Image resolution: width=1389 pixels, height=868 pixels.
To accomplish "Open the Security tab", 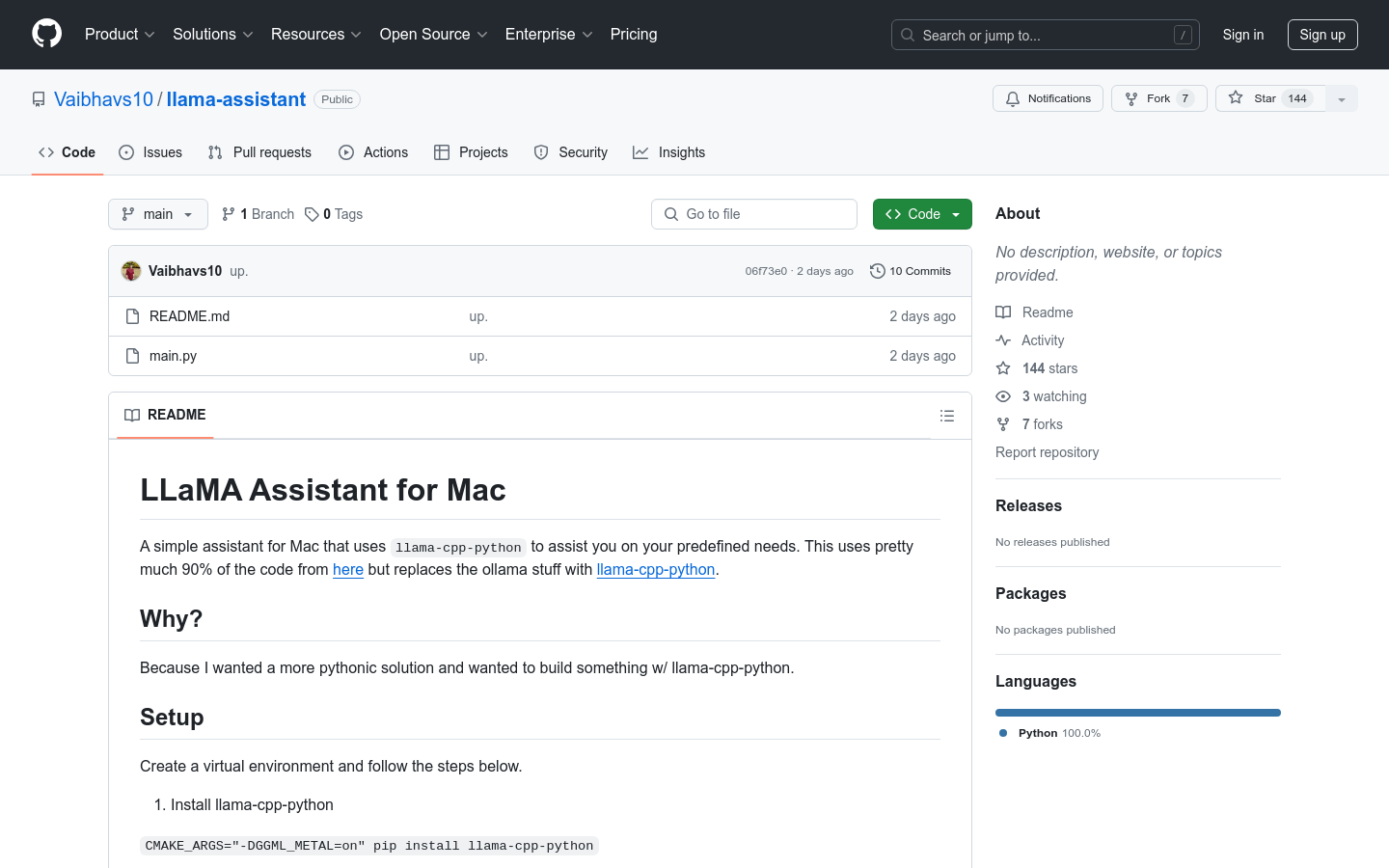I will coord(571,152).
